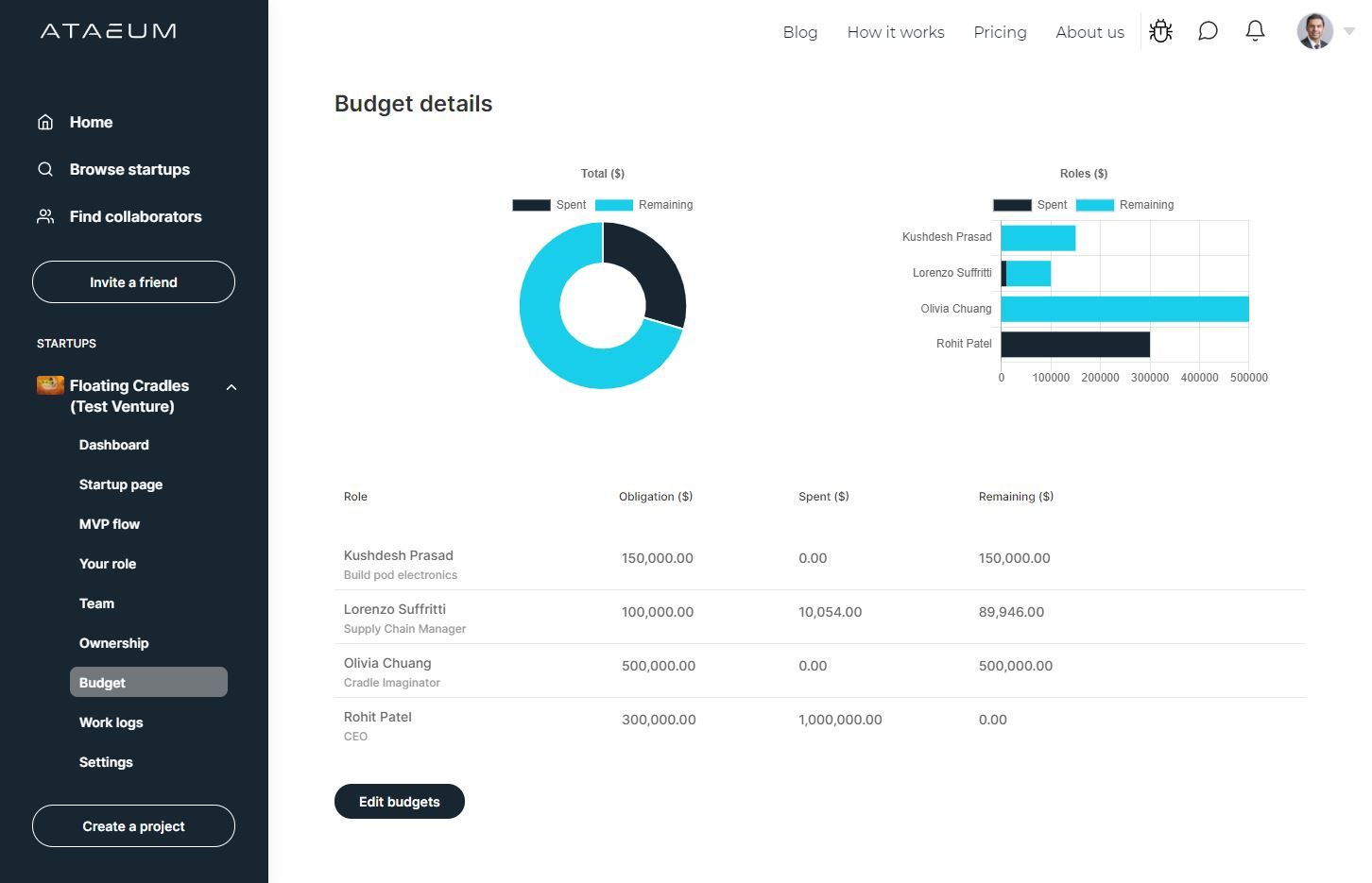Go to the Ownership page
The width and height of the screenshot is (1372, 883).
[x=114, y=643]
